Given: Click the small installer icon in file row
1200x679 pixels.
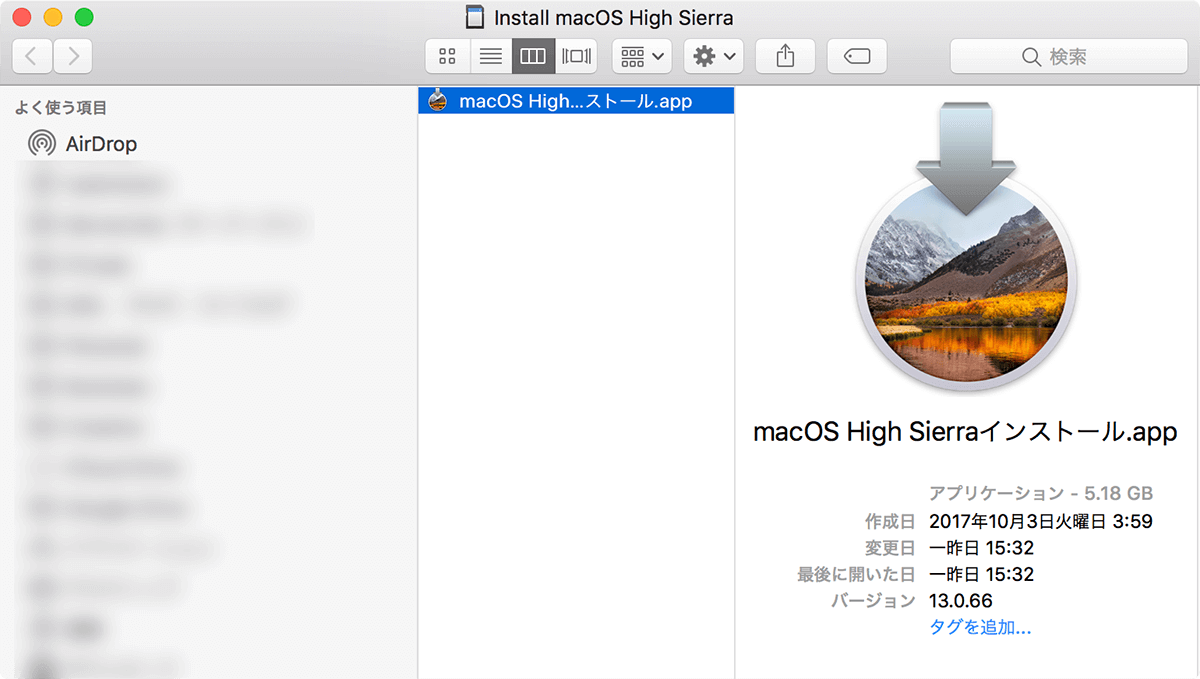Looking at the screenshot, I should (x=437, y=100).
